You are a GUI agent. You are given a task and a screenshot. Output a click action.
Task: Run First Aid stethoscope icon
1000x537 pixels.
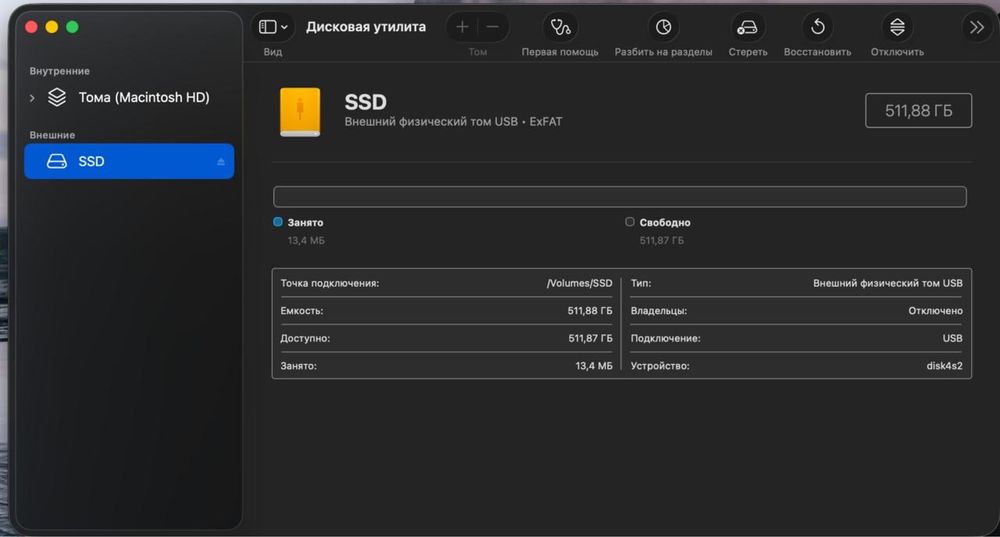[560, 27]
